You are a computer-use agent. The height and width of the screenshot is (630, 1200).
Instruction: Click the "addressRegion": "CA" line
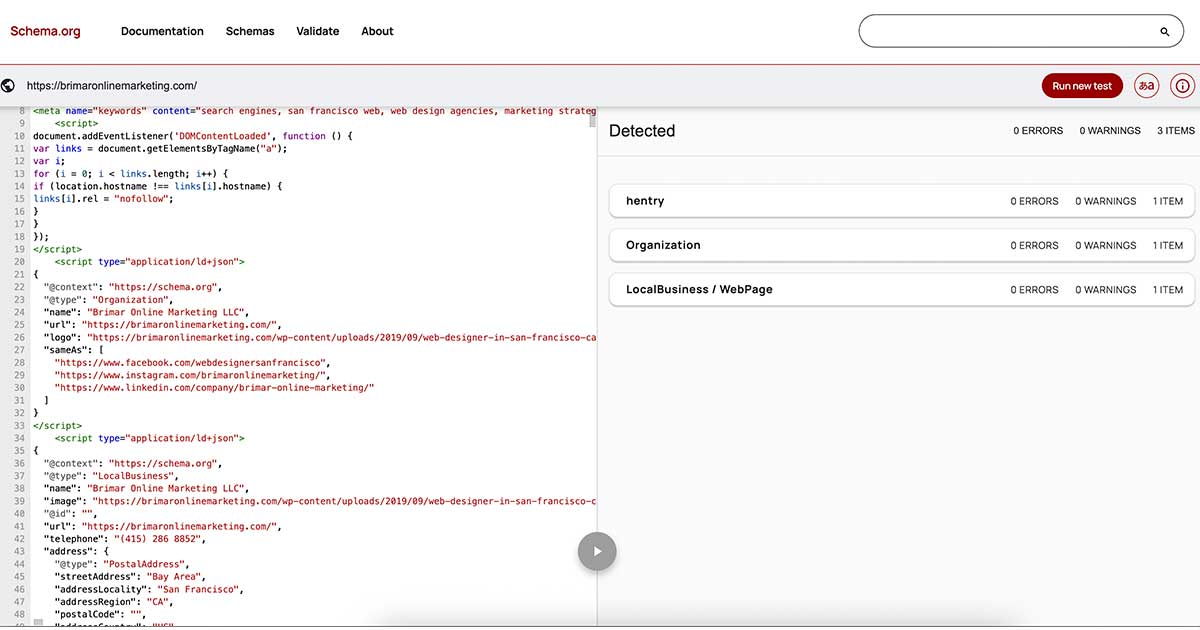[114, 602]
